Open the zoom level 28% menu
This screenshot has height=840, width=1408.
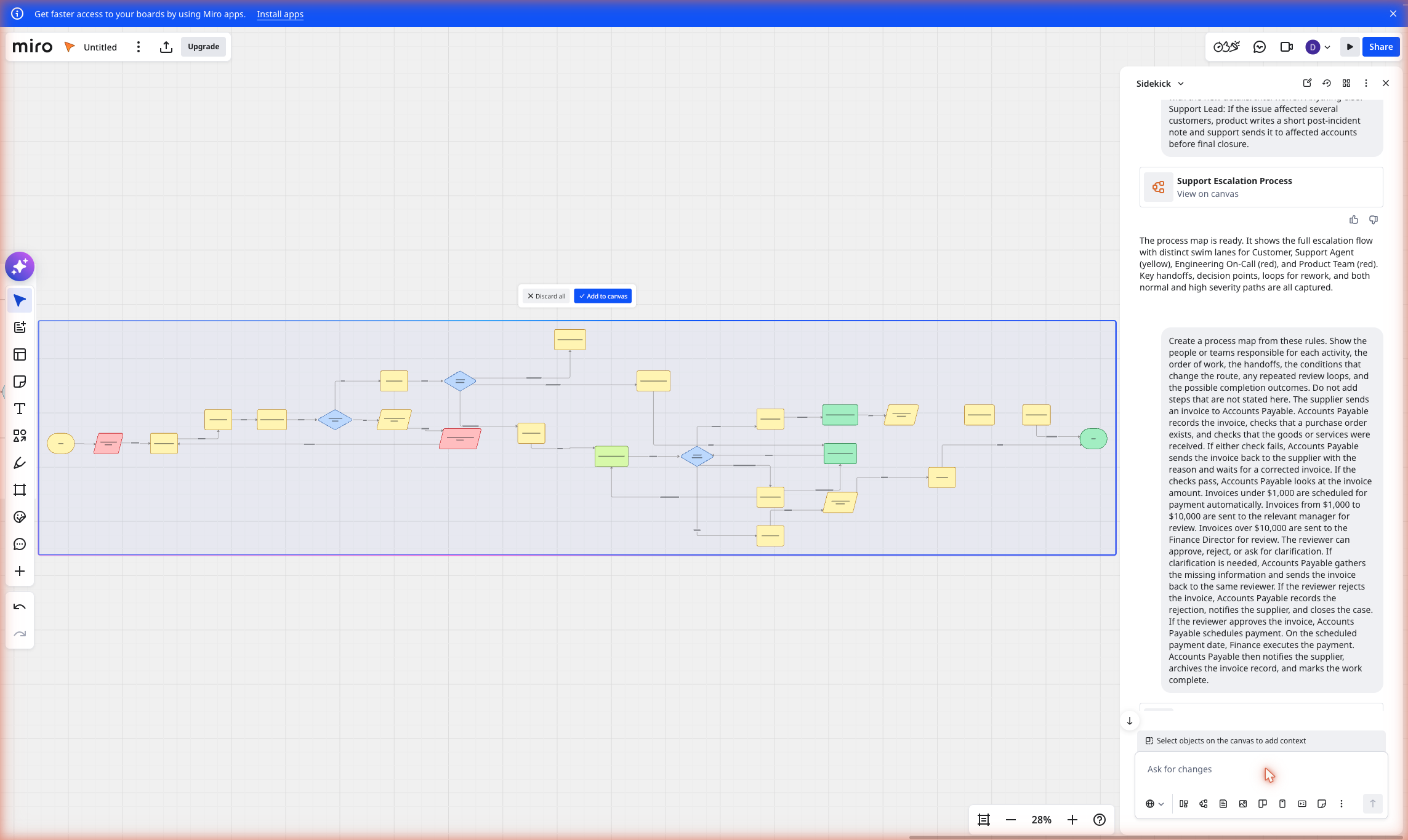(1042, 820)
